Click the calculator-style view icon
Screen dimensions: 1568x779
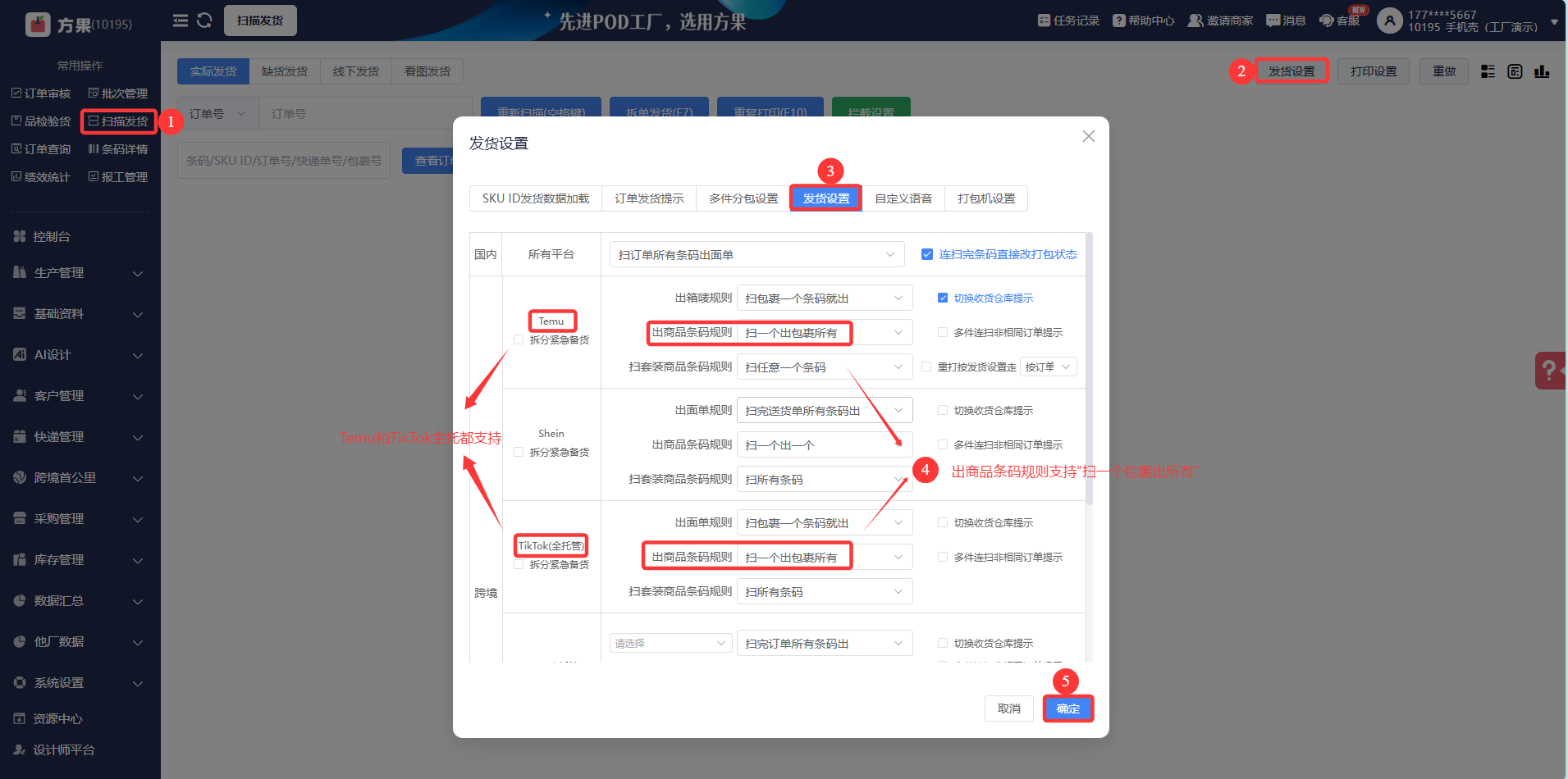1515,71
